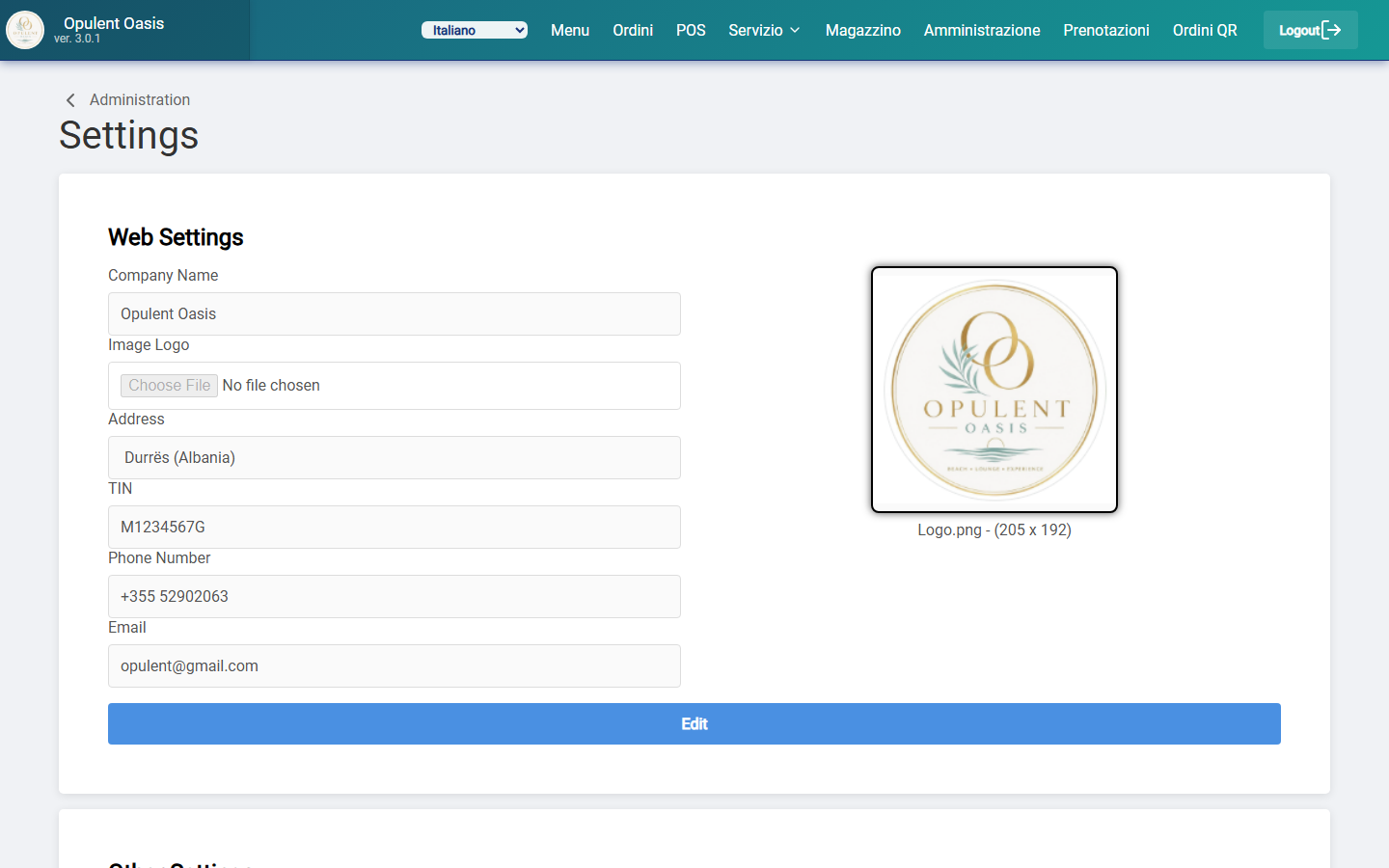The width and height of the screenshot is (1389, 868).
Task: Focus the Company Name field
Action: pyautogui.click(x=395, y=313)
